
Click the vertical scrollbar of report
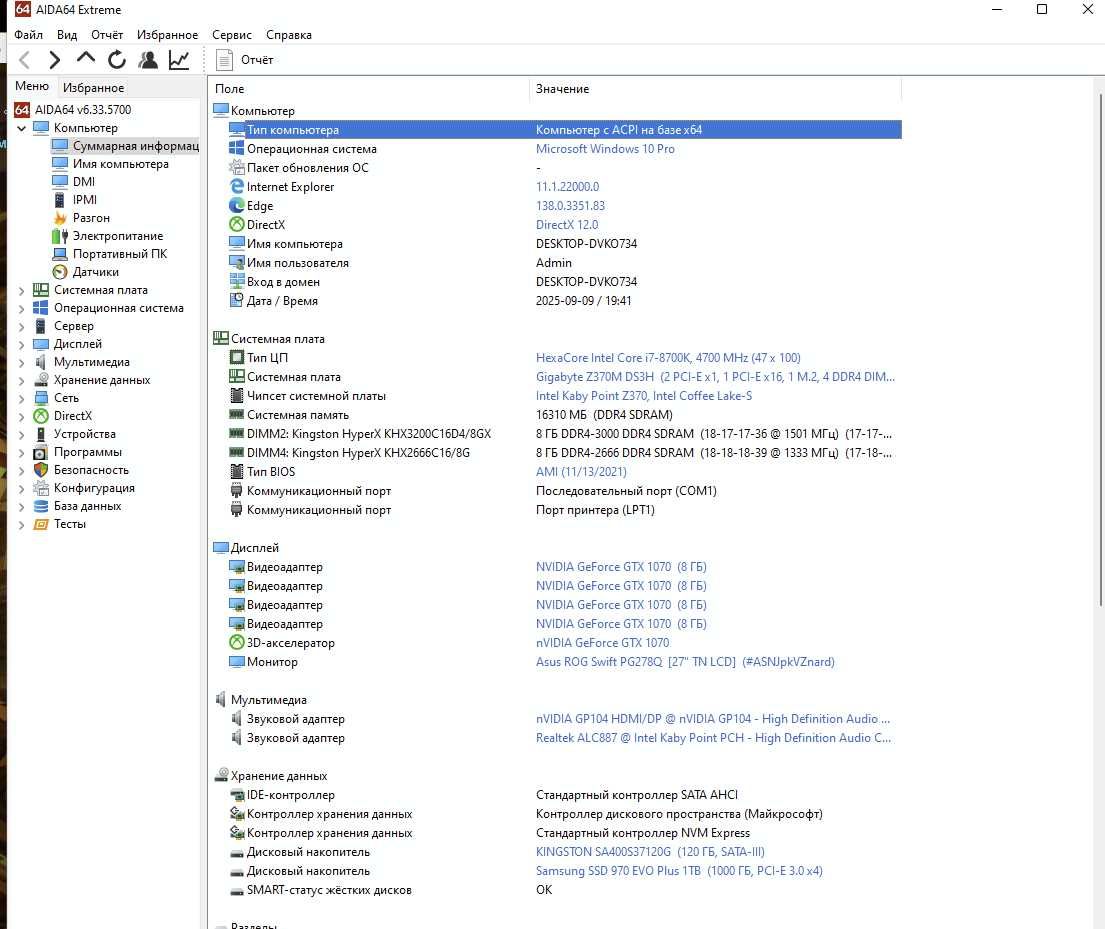point(1100,348)
